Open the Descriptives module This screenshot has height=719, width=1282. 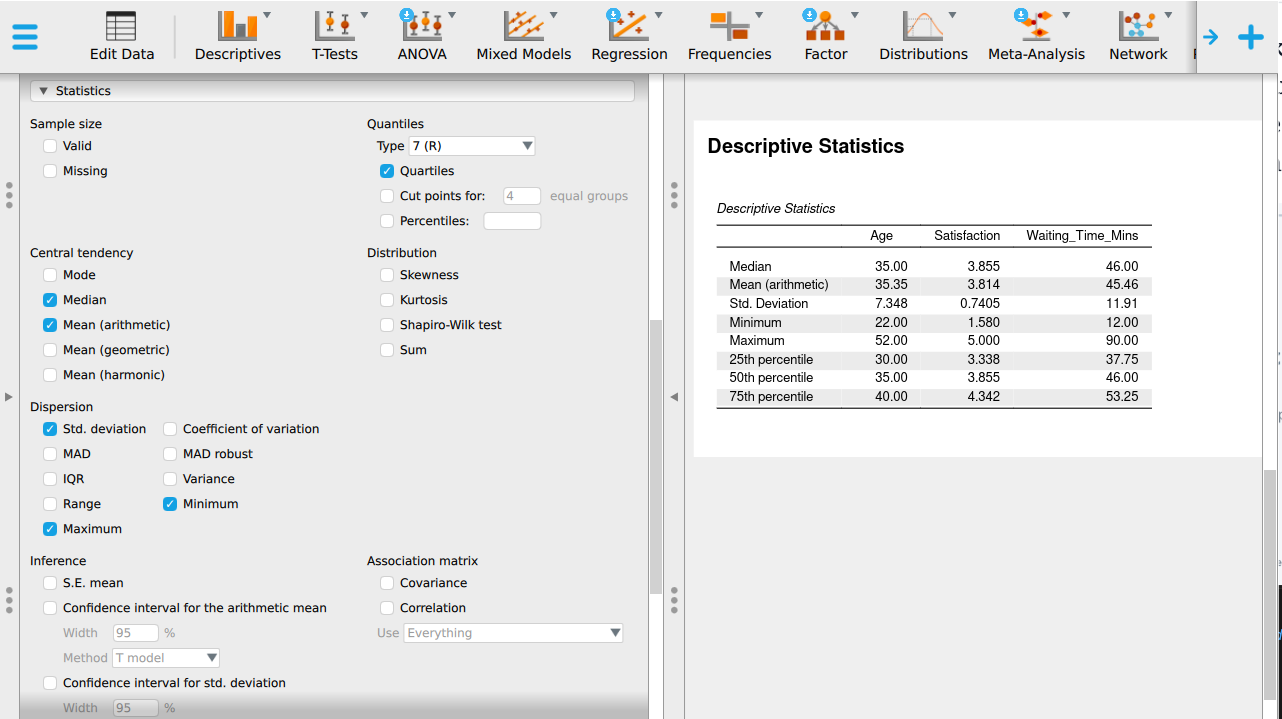click(x=238, y=37)
